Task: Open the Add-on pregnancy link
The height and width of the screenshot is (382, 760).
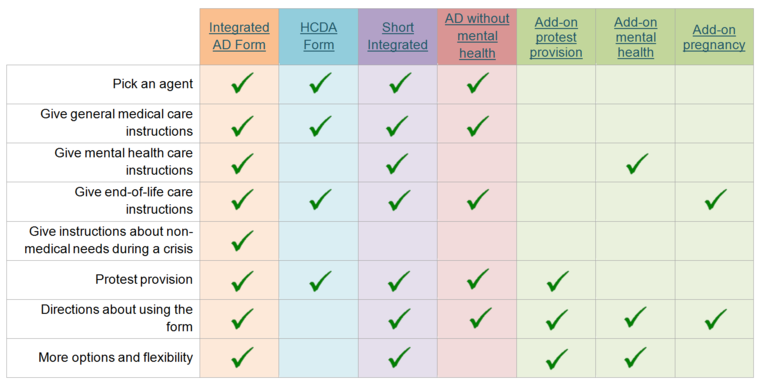Action: point(714,37)
